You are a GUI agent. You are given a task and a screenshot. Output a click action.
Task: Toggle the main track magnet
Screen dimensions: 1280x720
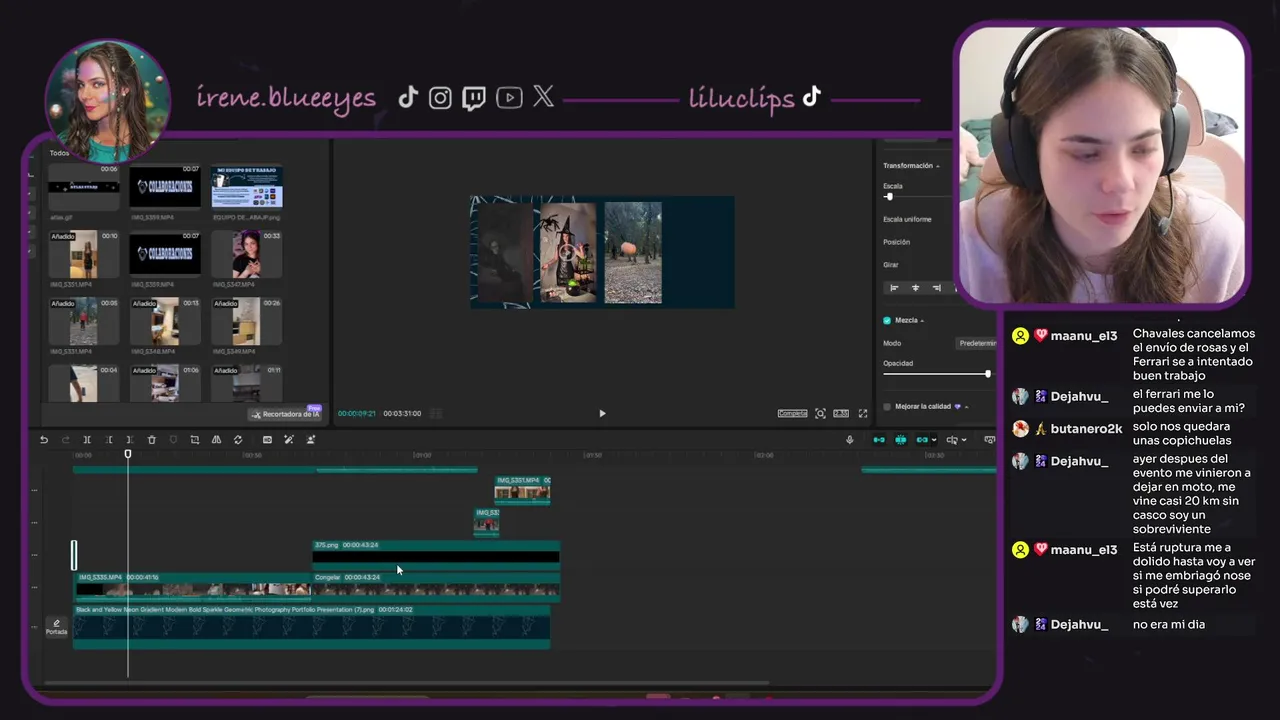(879, 440)
